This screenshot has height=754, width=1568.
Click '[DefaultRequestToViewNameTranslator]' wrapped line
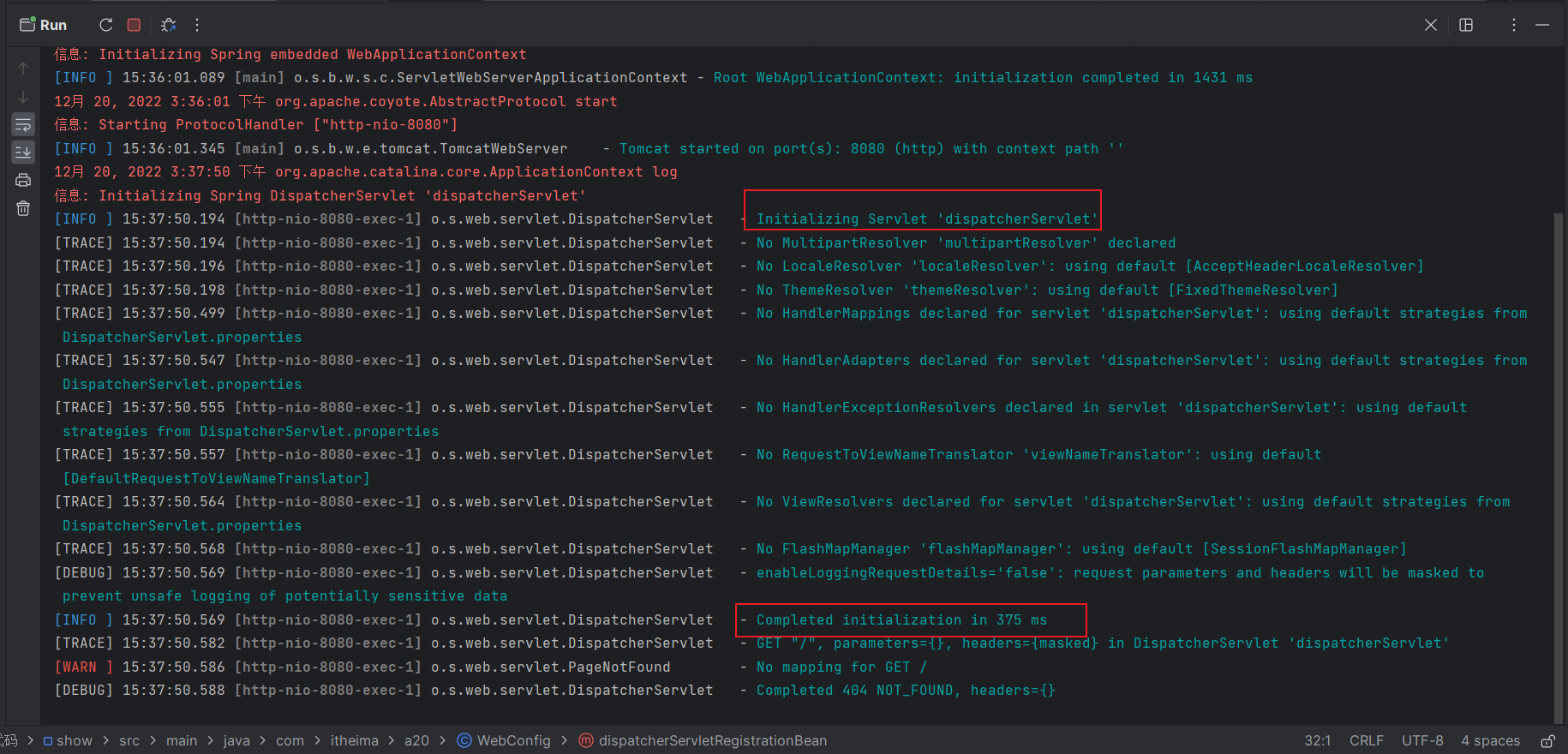coord(216,478)
